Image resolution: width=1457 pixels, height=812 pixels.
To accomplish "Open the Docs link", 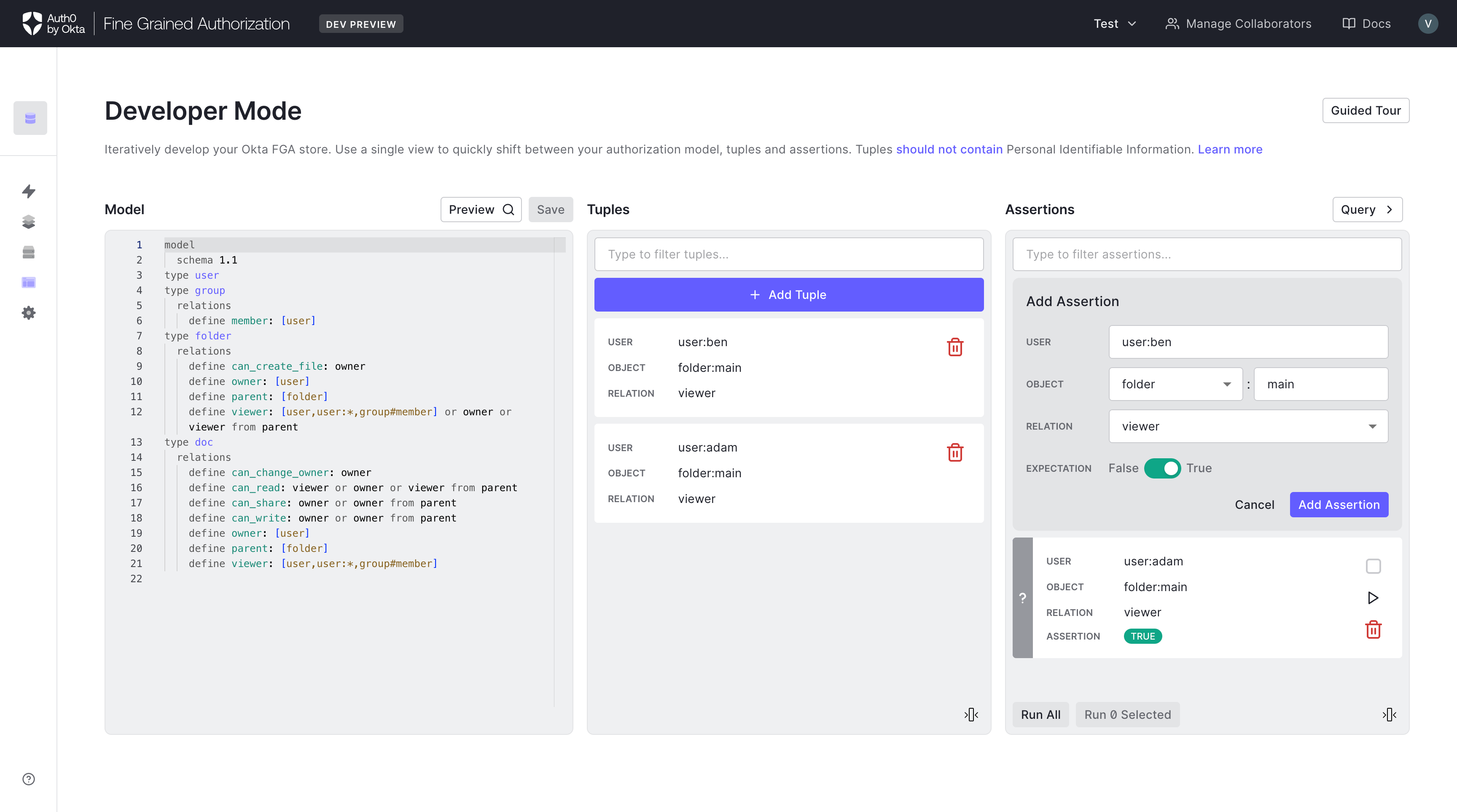I will tap(1366, 23).
